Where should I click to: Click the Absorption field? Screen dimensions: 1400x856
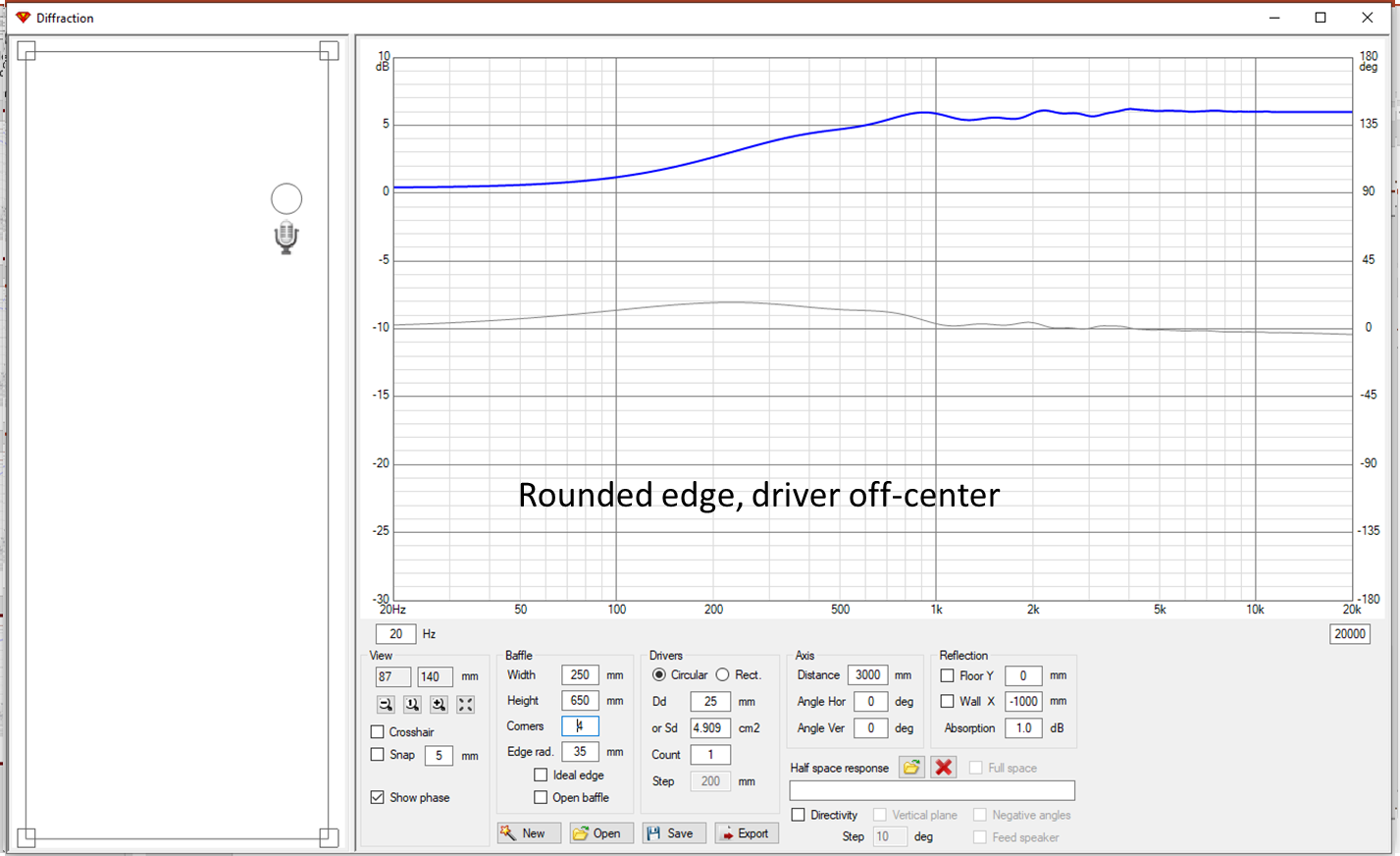1023,728
